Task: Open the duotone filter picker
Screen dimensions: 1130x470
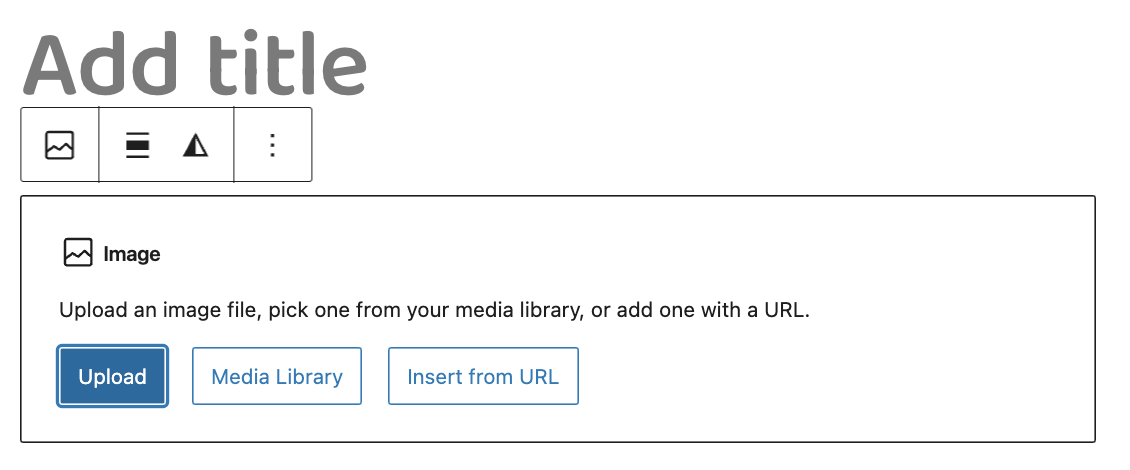Action: pyautogui.click(x=196, y=145)
